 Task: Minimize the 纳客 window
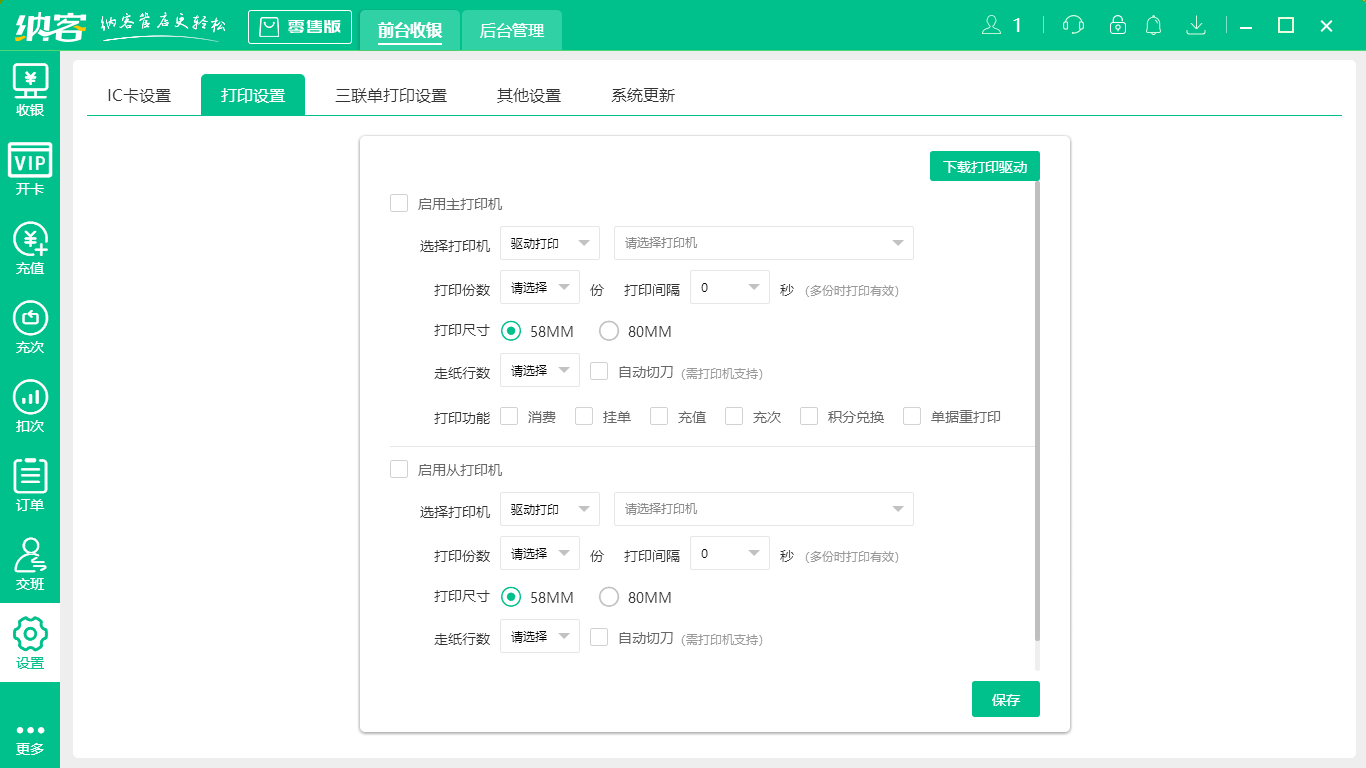[x=1246, y=26]
